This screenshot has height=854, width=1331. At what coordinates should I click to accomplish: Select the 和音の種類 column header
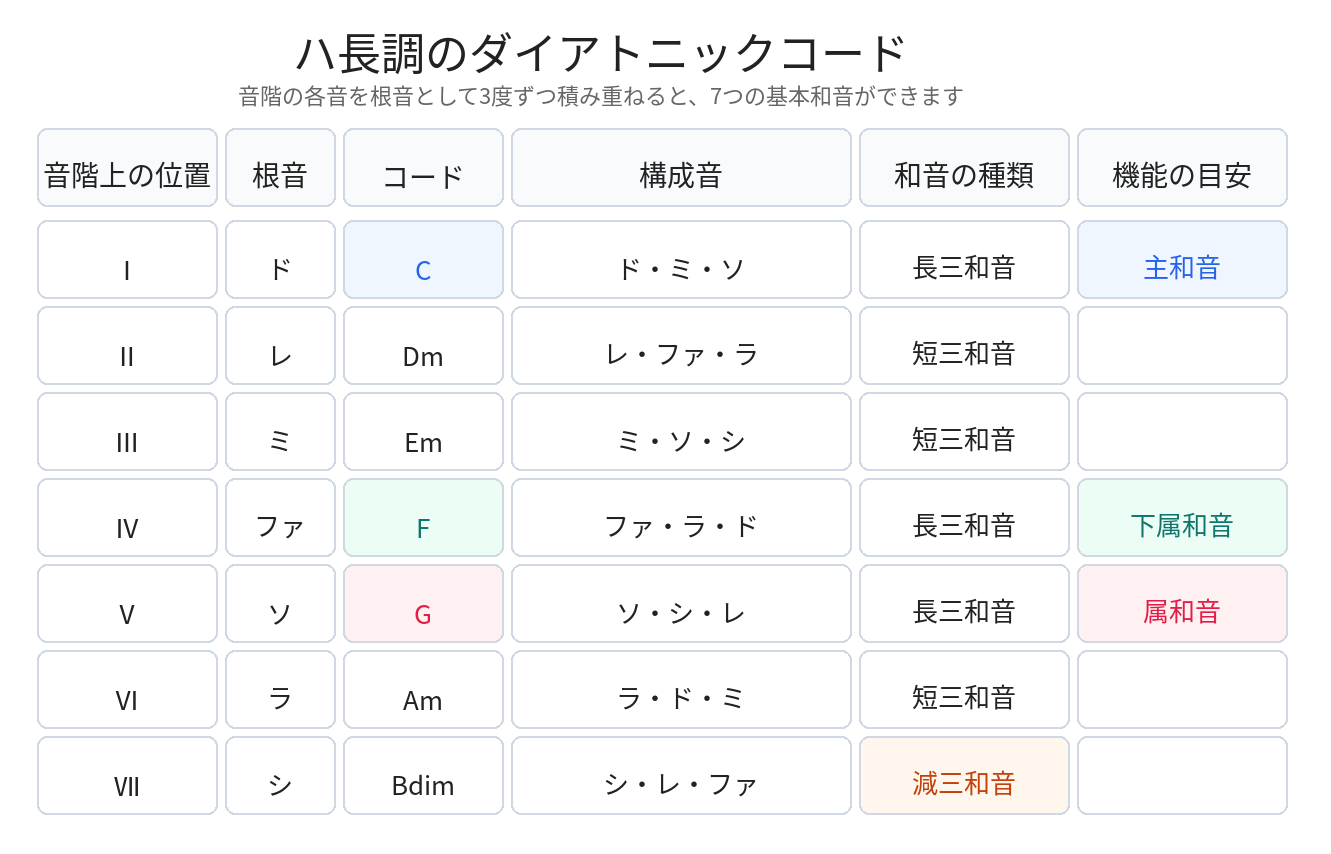964,168
